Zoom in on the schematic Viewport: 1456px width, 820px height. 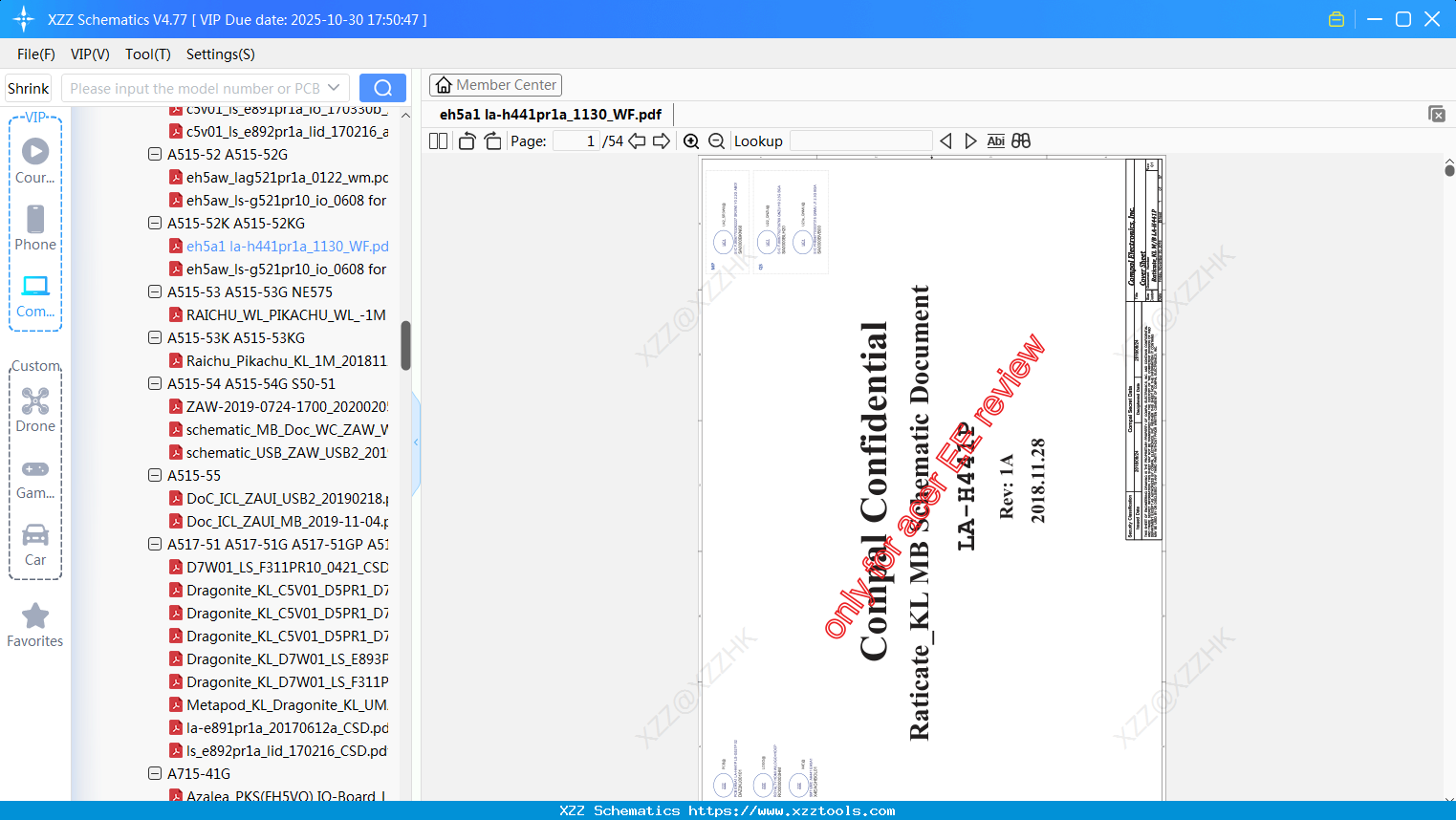pos(691,141)
